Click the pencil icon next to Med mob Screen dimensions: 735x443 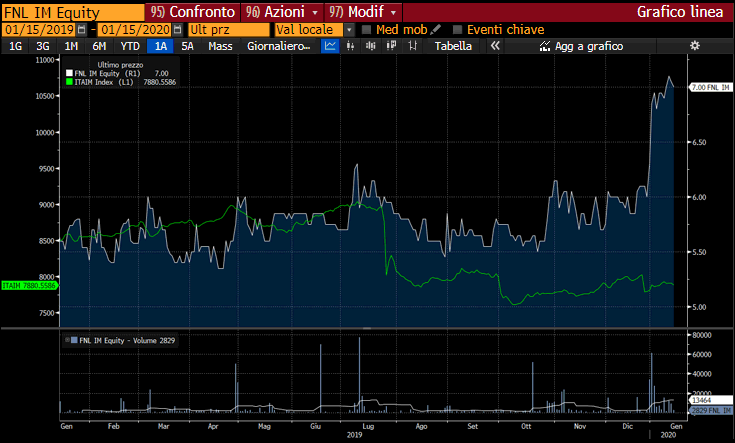(435, 30)
